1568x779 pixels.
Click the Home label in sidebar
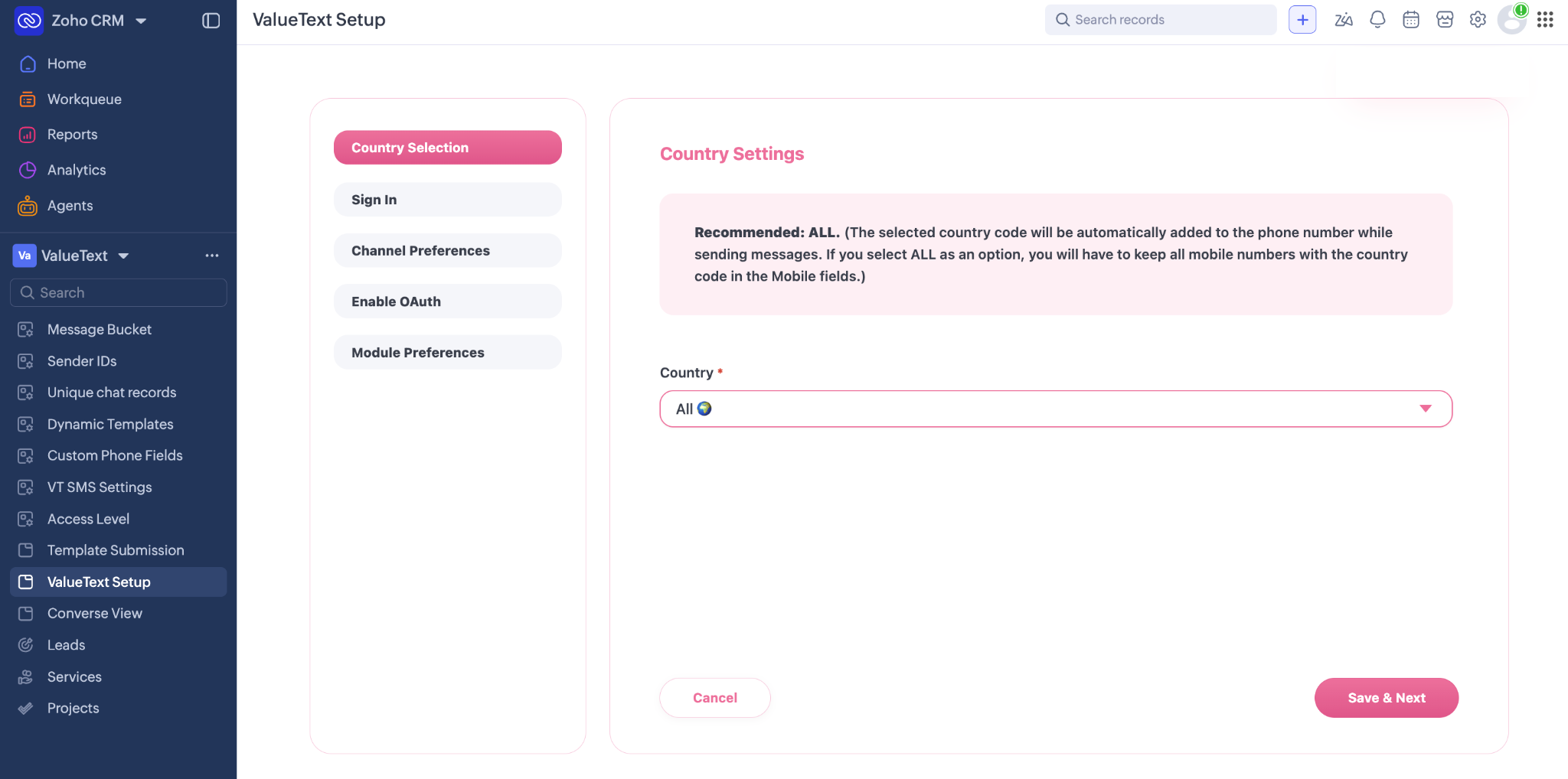coord(67,64)
